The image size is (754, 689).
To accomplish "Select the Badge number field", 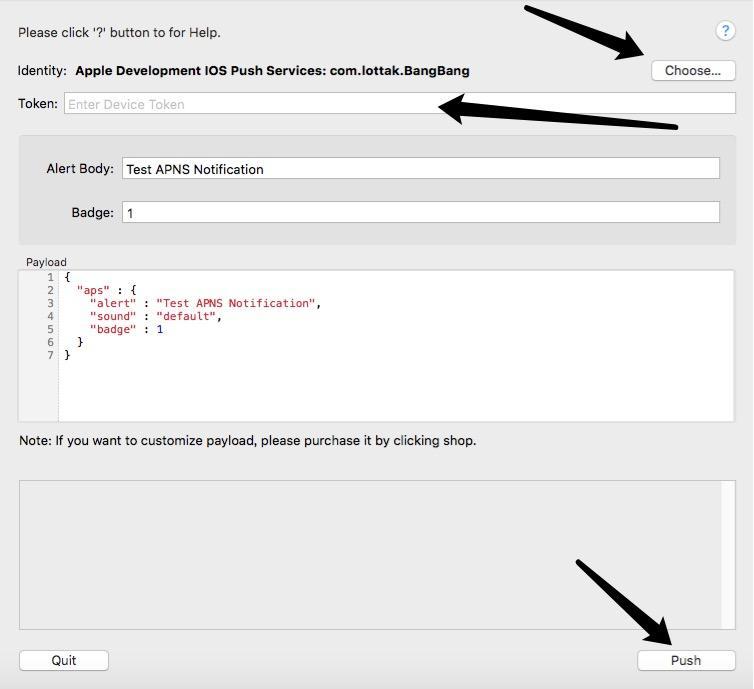I will [420, 212].
